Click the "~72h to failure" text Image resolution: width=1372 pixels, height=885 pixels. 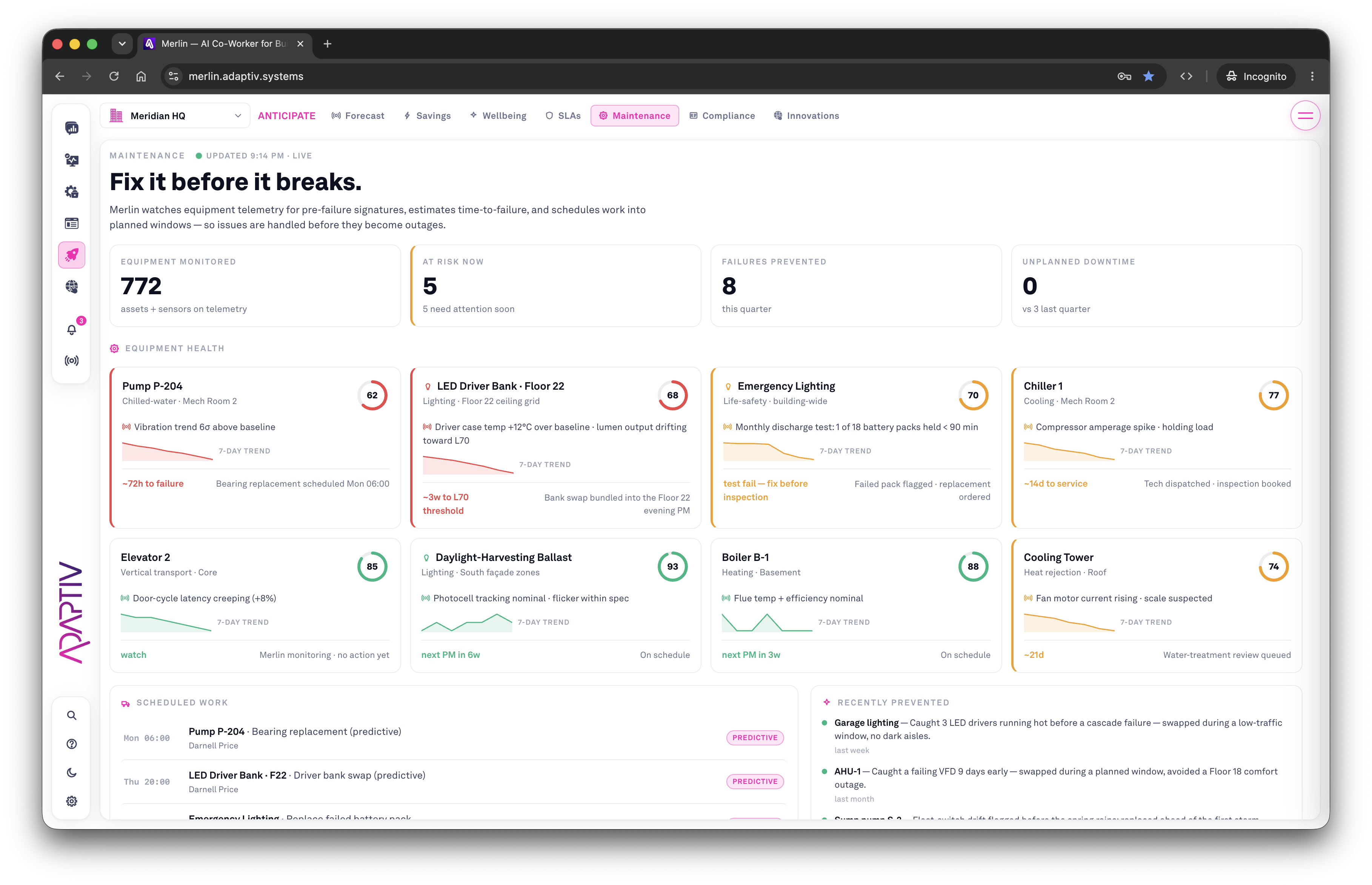[153, 484]
